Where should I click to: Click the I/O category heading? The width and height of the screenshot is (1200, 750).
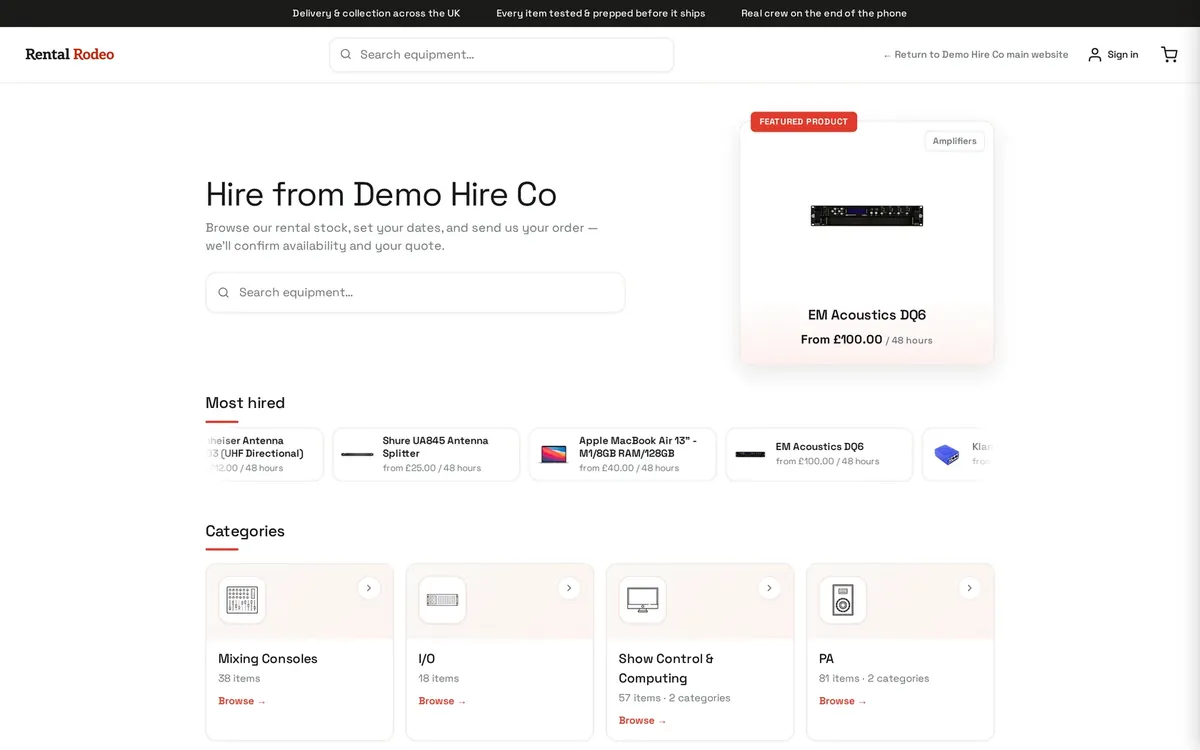(x=427, y=659)
